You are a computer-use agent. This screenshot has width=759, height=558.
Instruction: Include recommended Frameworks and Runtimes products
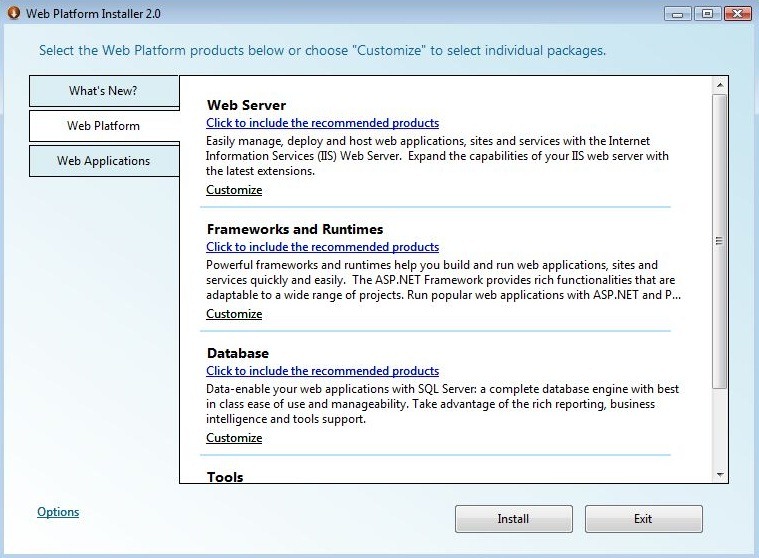322,247
